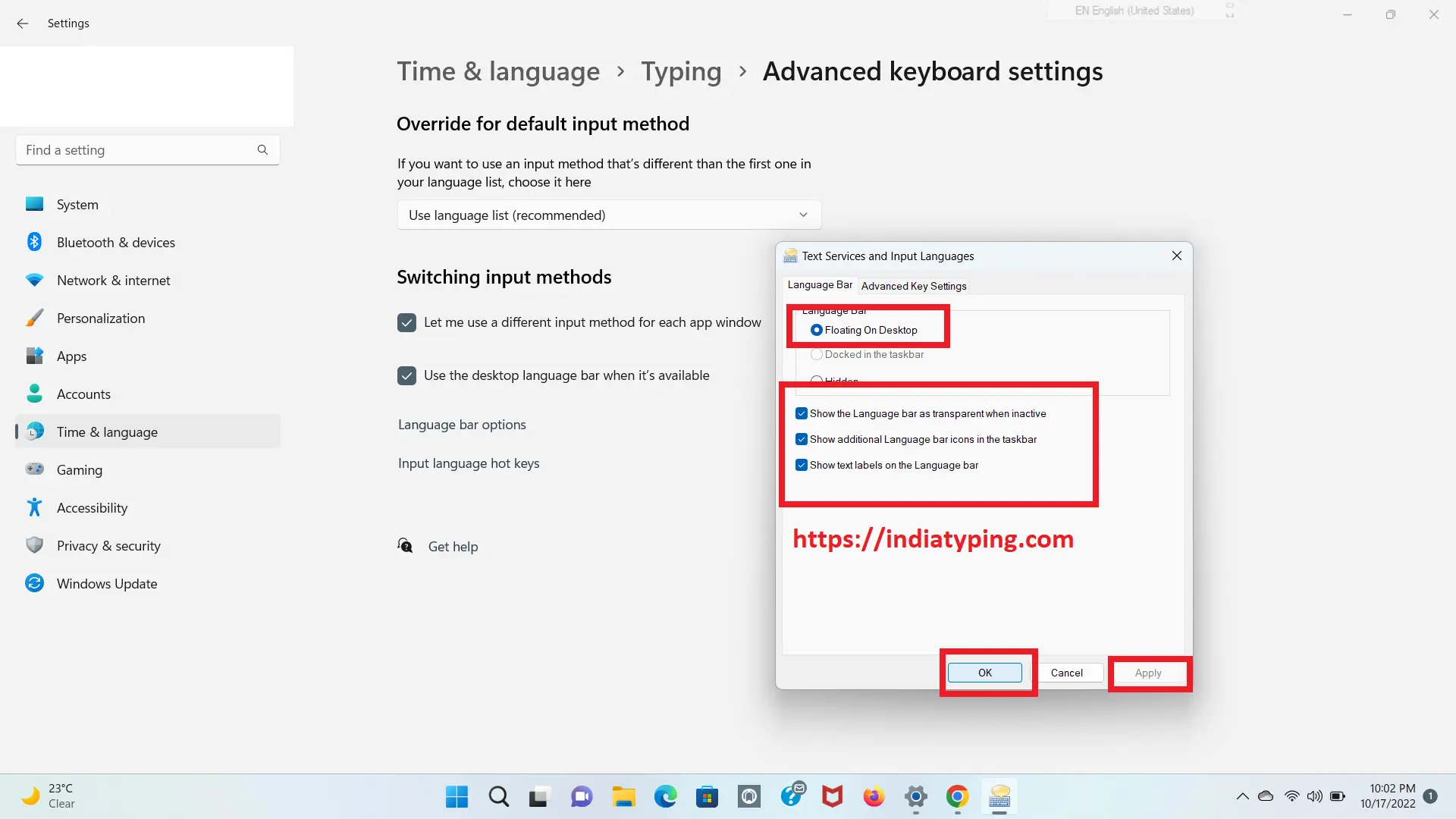This screenshot has height=819, width=1456.
Task: Open the Task View icon
Action: point(540,796)
